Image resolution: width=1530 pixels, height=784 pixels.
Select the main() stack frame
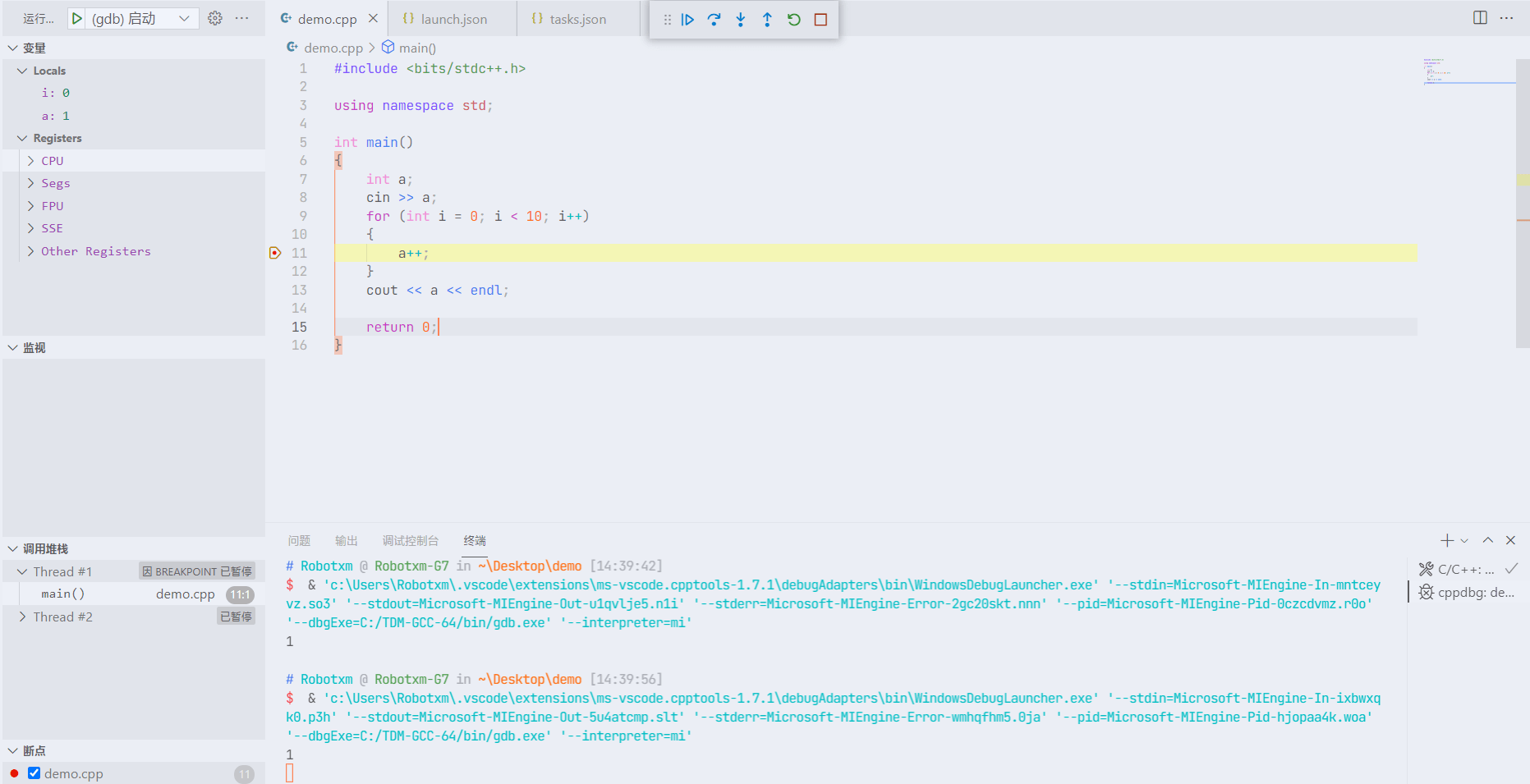[x=63, y=594]
